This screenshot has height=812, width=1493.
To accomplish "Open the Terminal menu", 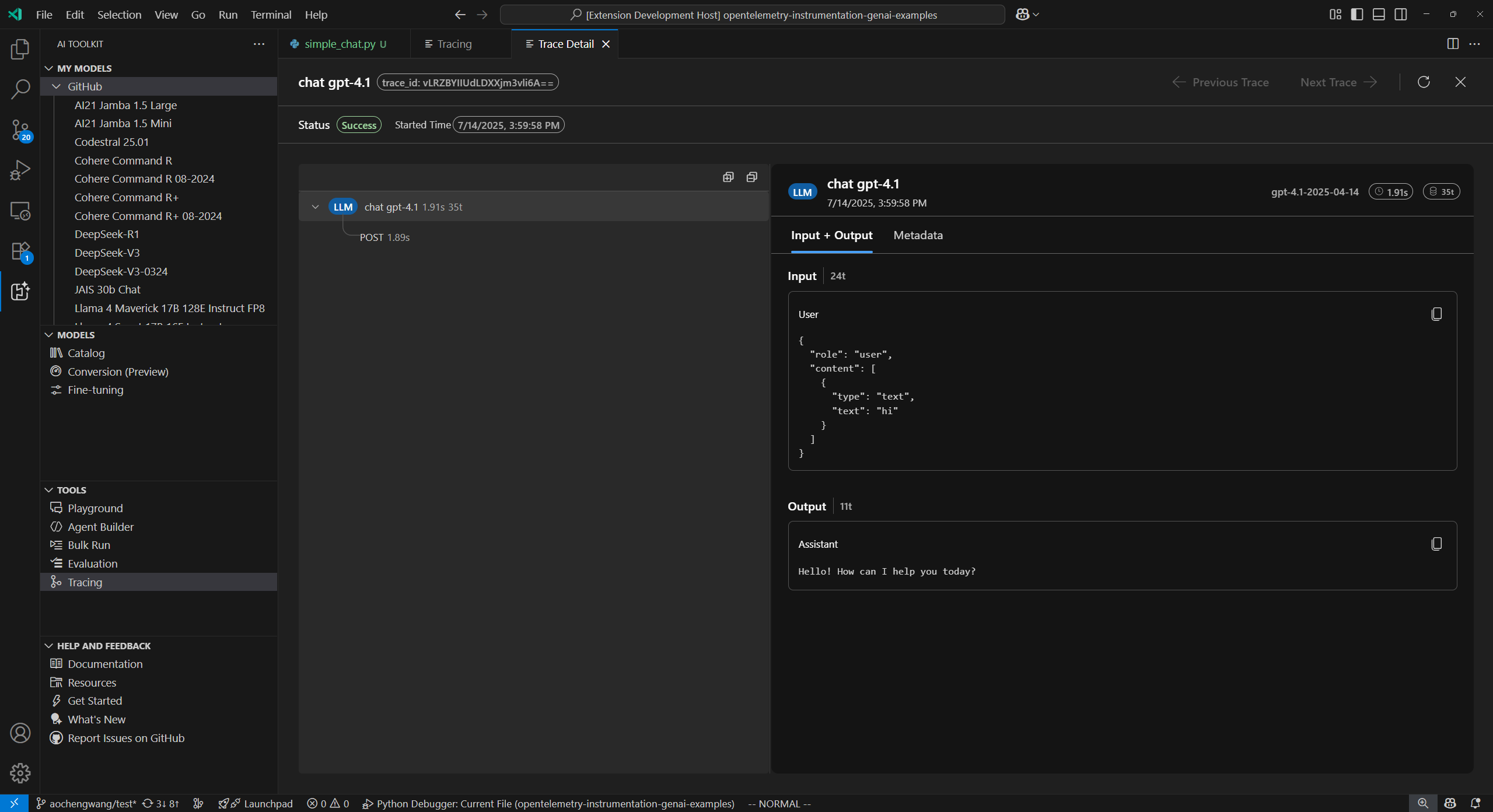I will [270, 15].
